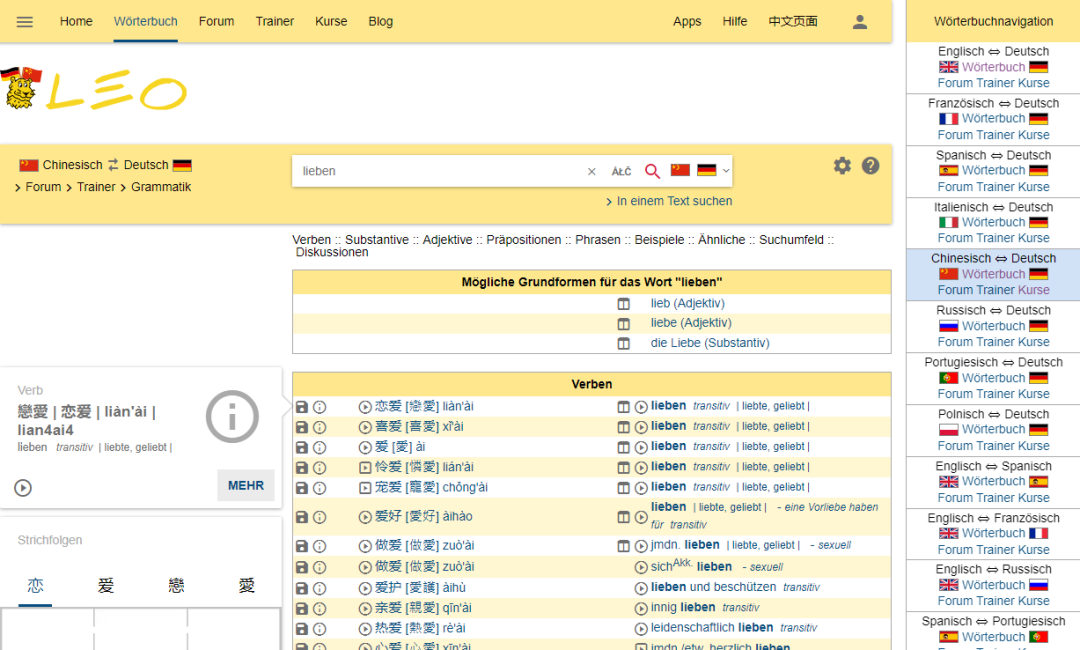Save the 热爱 rè'ài entry

tap(302, 629)
